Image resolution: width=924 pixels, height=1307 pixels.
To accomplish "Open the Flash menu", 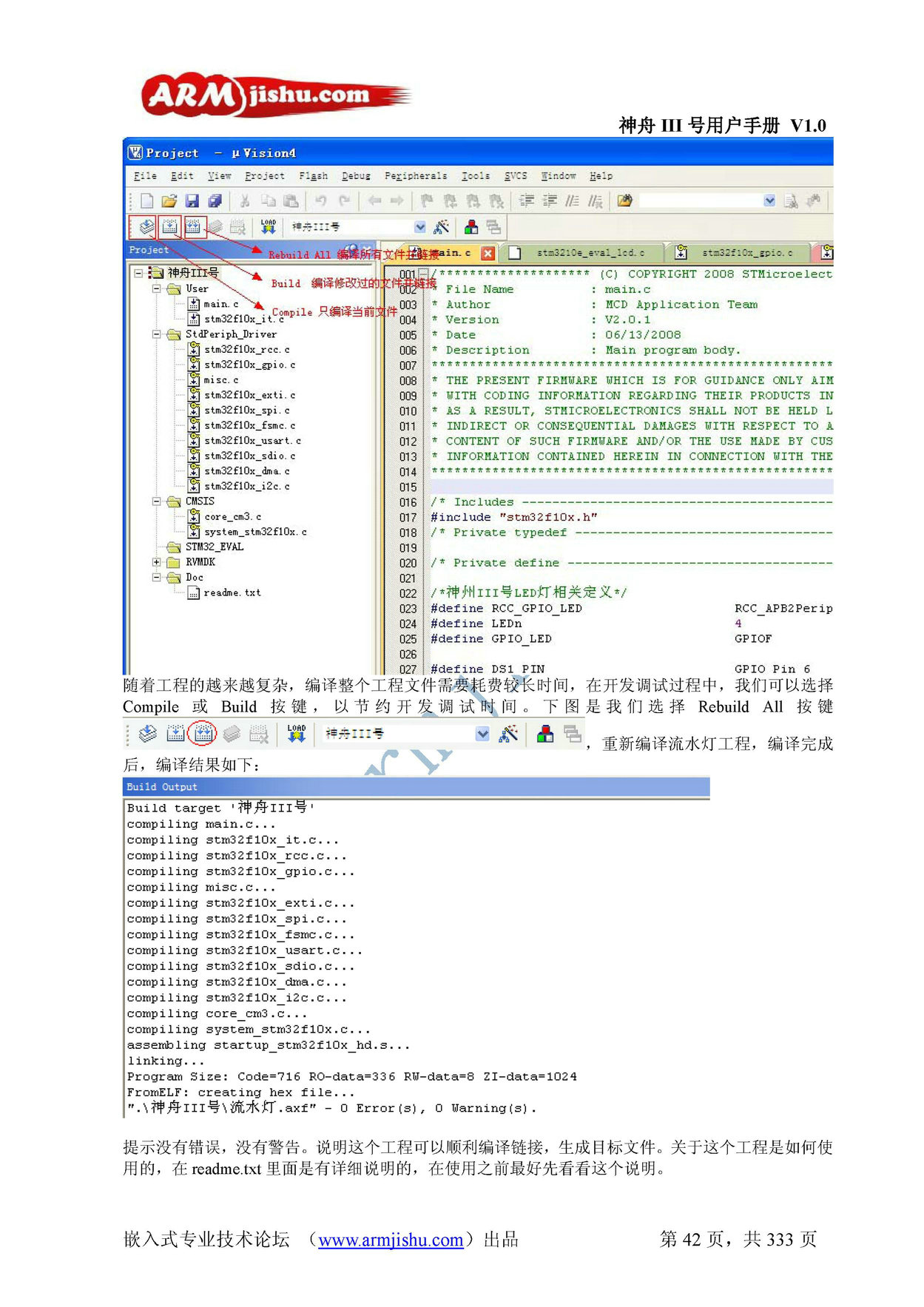I will [314, 176].
